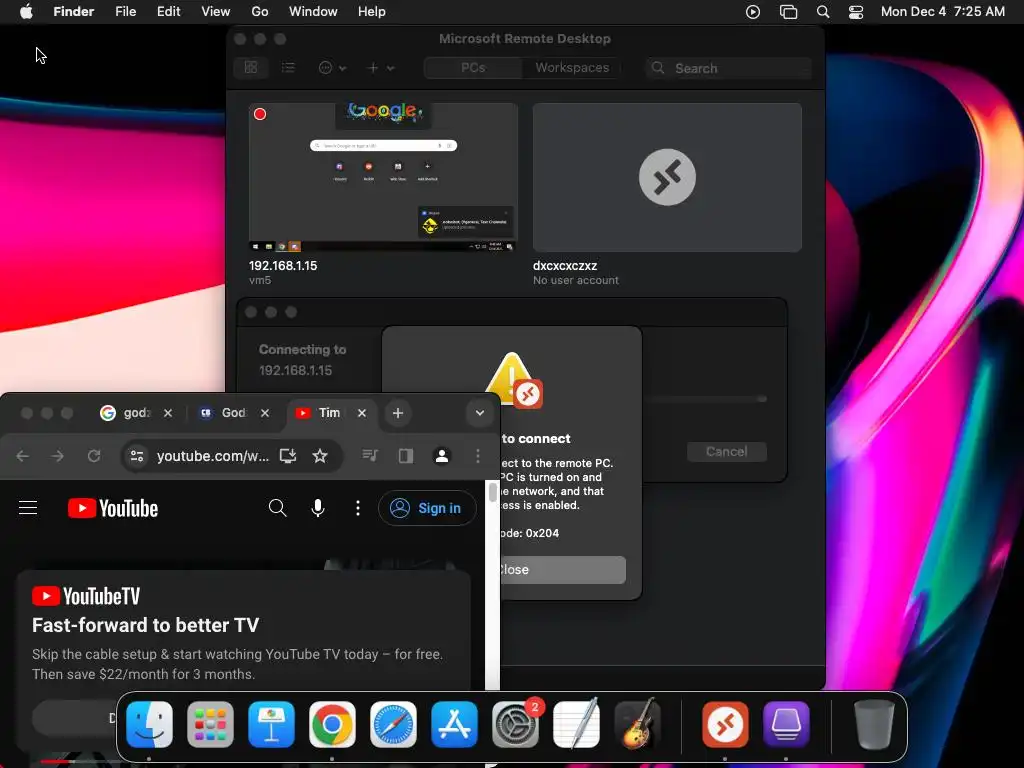Switch Remote Desktop to grid view
The image size is (1024, 768).
click(x=251, y=67)
